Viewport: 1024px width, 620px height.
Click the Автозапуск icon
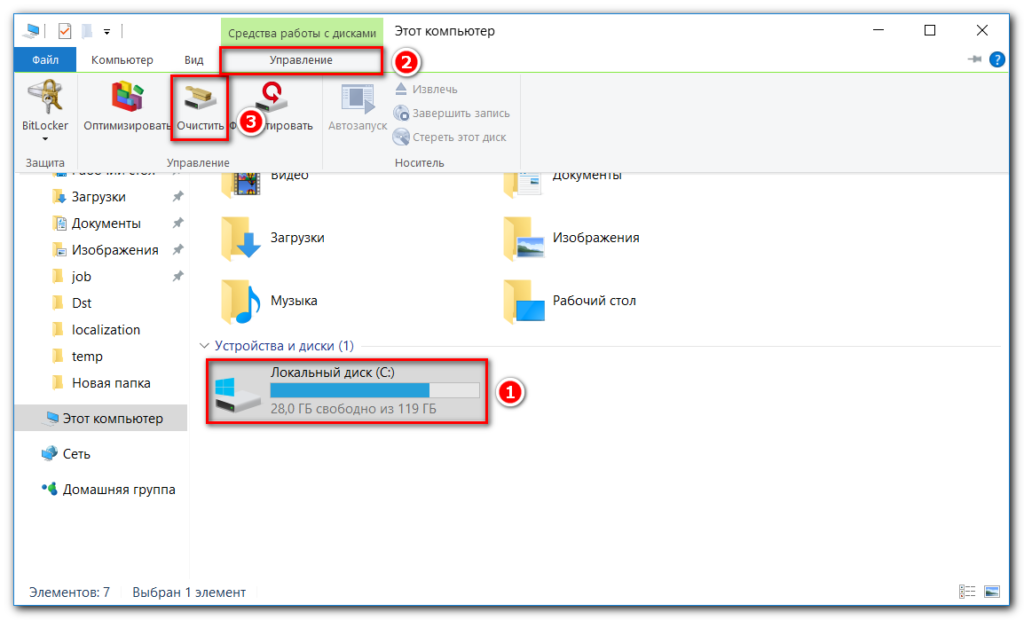357,100
